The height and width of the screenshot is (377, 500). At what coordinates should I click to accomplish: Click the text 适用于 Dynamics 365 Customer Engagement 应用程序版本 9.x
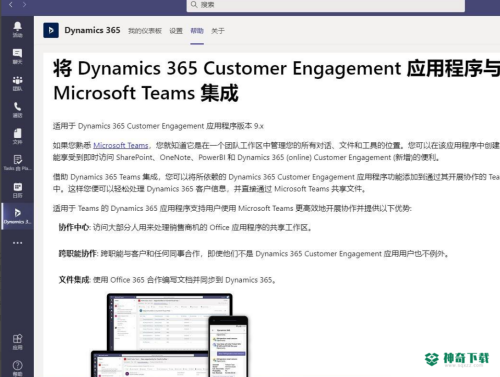(158, 126)
